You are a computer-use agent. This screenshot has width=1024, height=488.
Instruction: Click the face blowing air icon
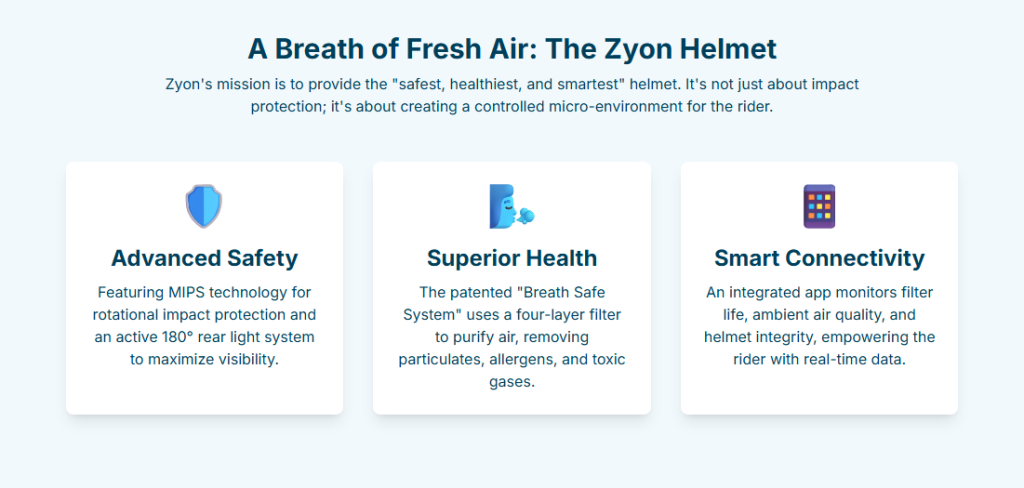pos(511,206)
